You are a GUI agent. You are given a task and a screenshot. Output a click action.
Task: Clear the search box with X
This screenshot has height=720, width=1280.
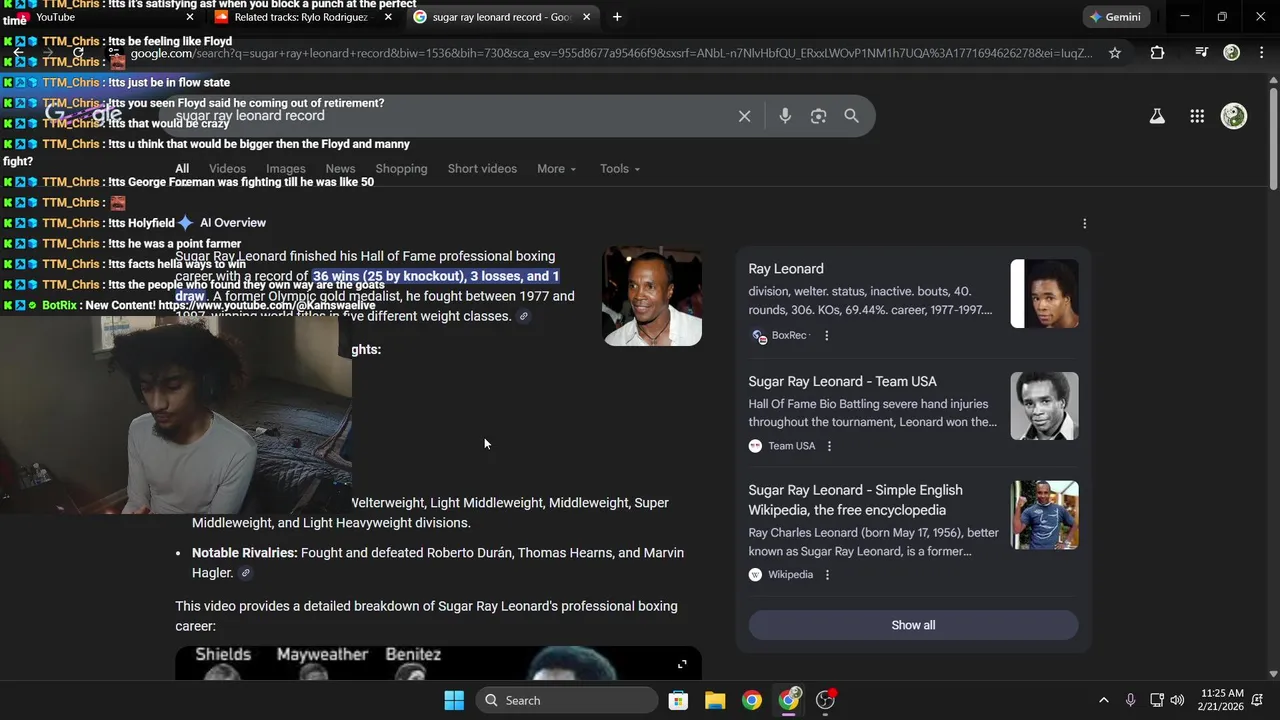pos(744,116)
